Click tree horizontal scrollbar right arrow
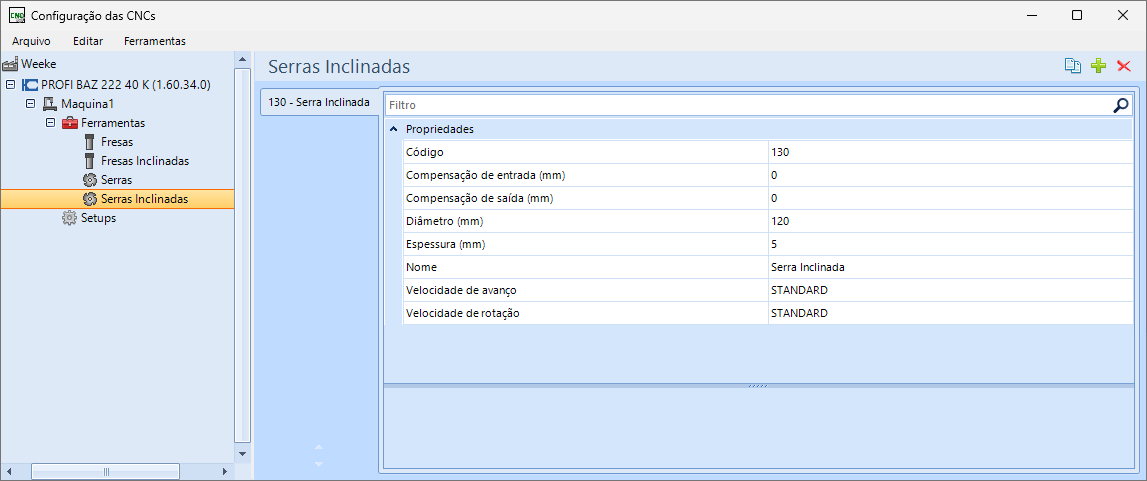Image resolution: width=1147 pixels, height=481 pixels. coord(225,471)
